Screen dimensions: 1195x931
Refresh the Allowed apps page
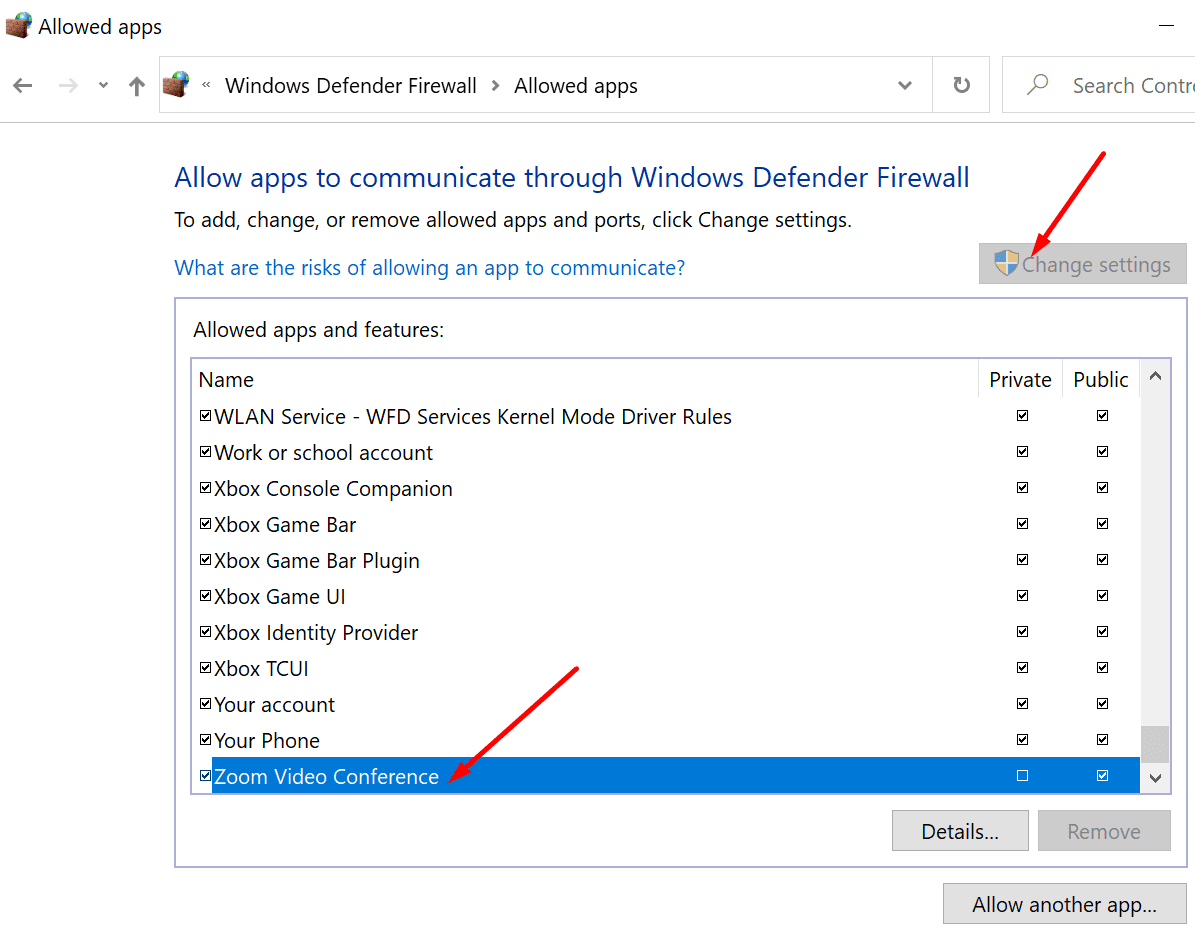click(x=962, y=85)
